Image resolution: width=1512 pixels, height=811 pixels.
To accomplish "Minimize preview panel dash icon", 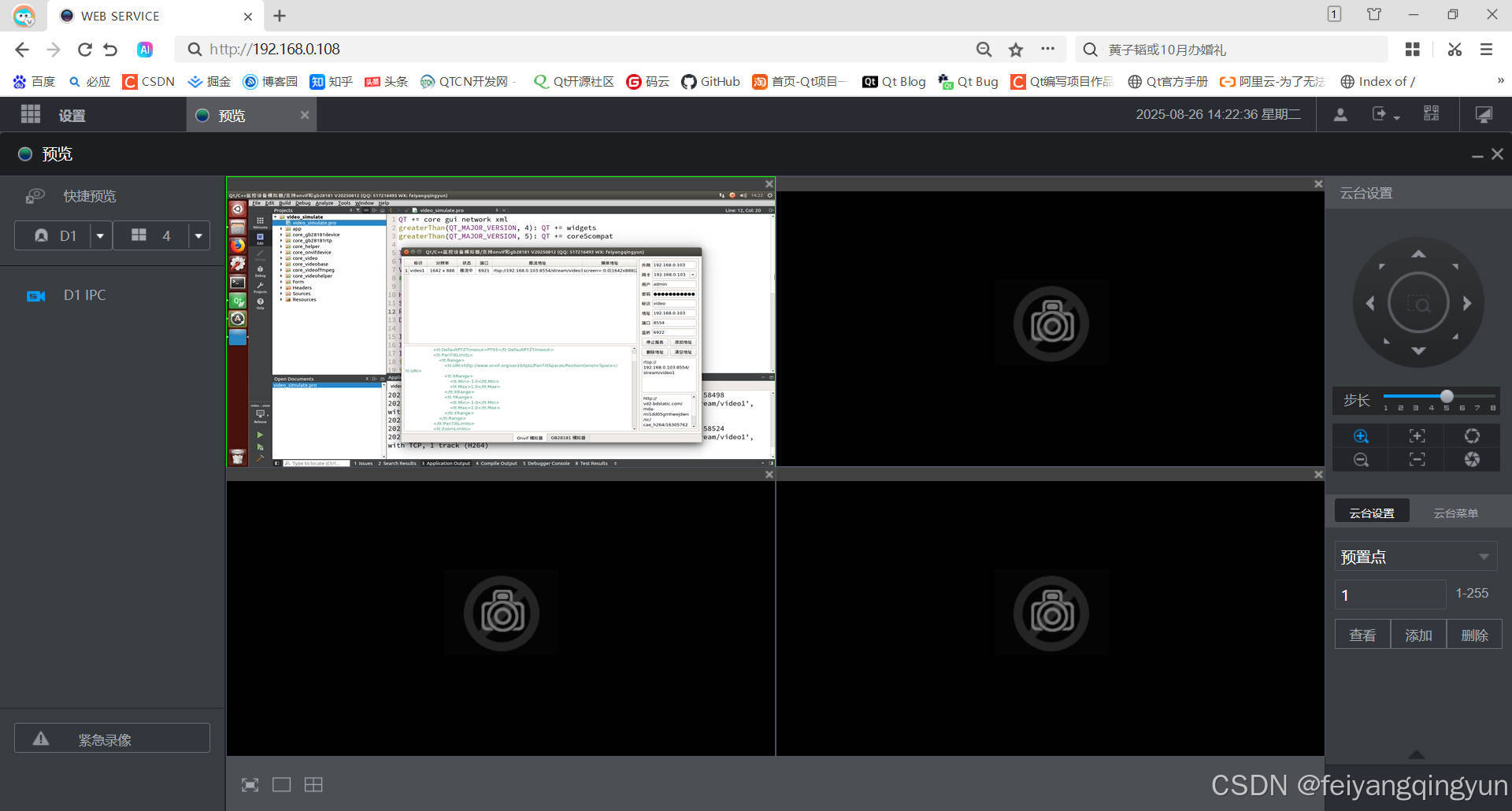I will [x=1477, y=156].
